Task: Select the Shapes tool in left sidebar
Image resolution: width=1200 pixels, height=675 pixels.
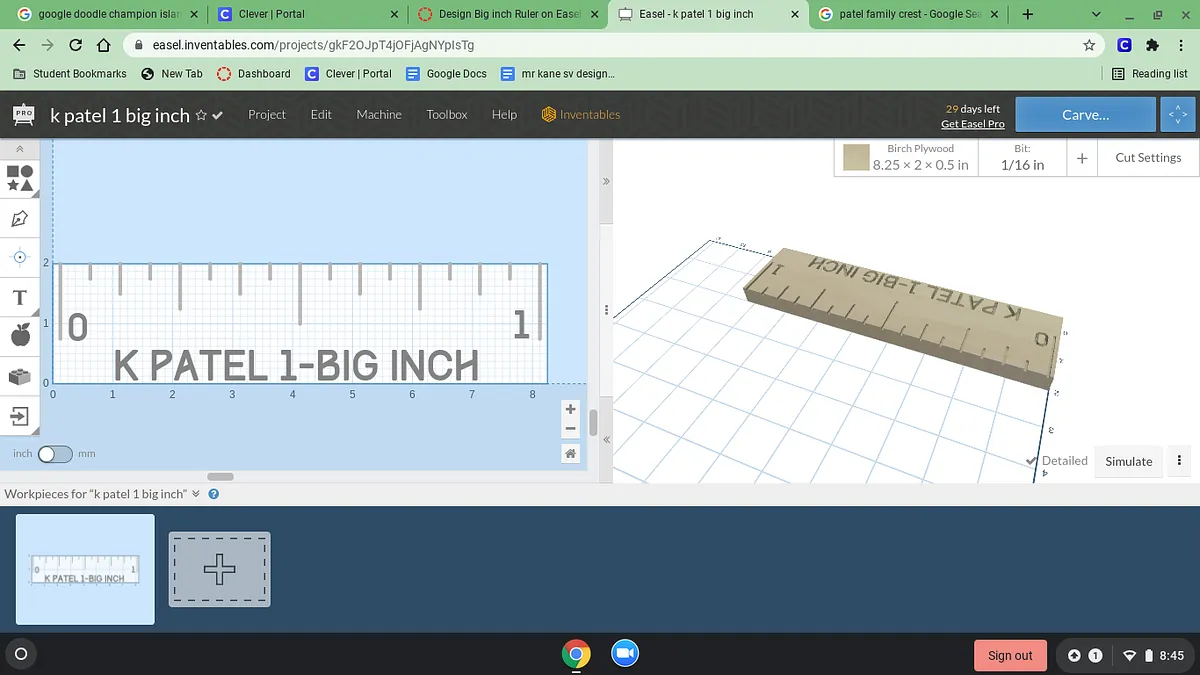Action: pos(20,178)
